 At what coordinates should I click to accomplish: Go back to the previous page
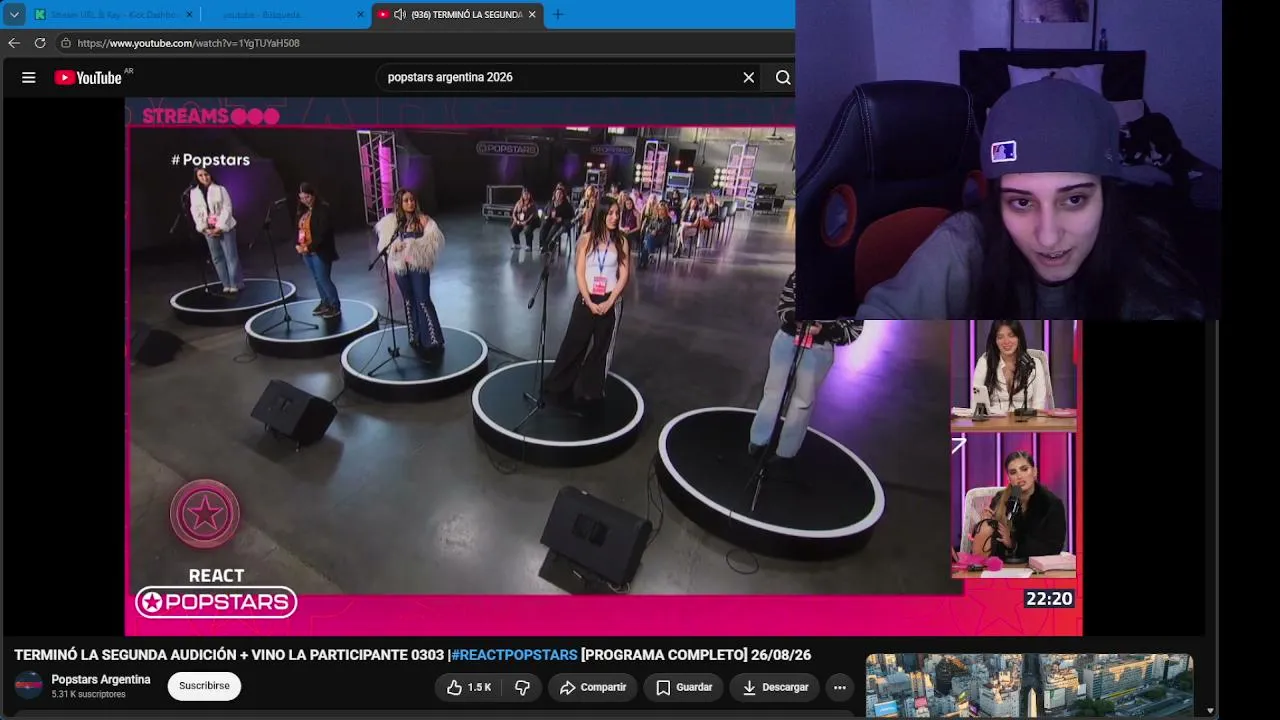tap(14, 43)
